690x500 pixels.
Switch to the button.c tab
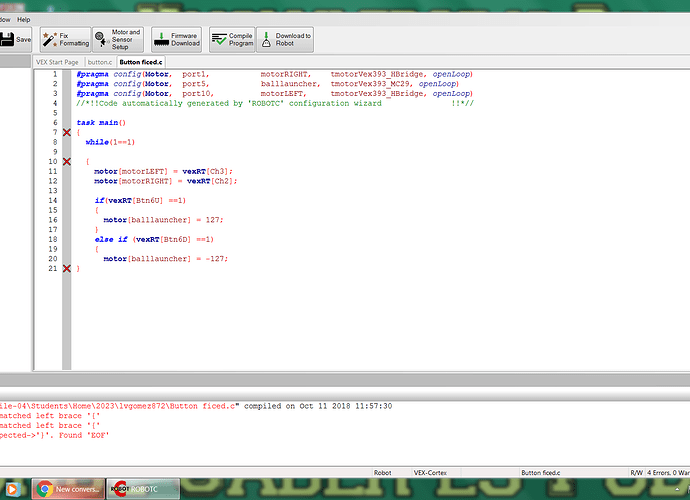(100, 62)
